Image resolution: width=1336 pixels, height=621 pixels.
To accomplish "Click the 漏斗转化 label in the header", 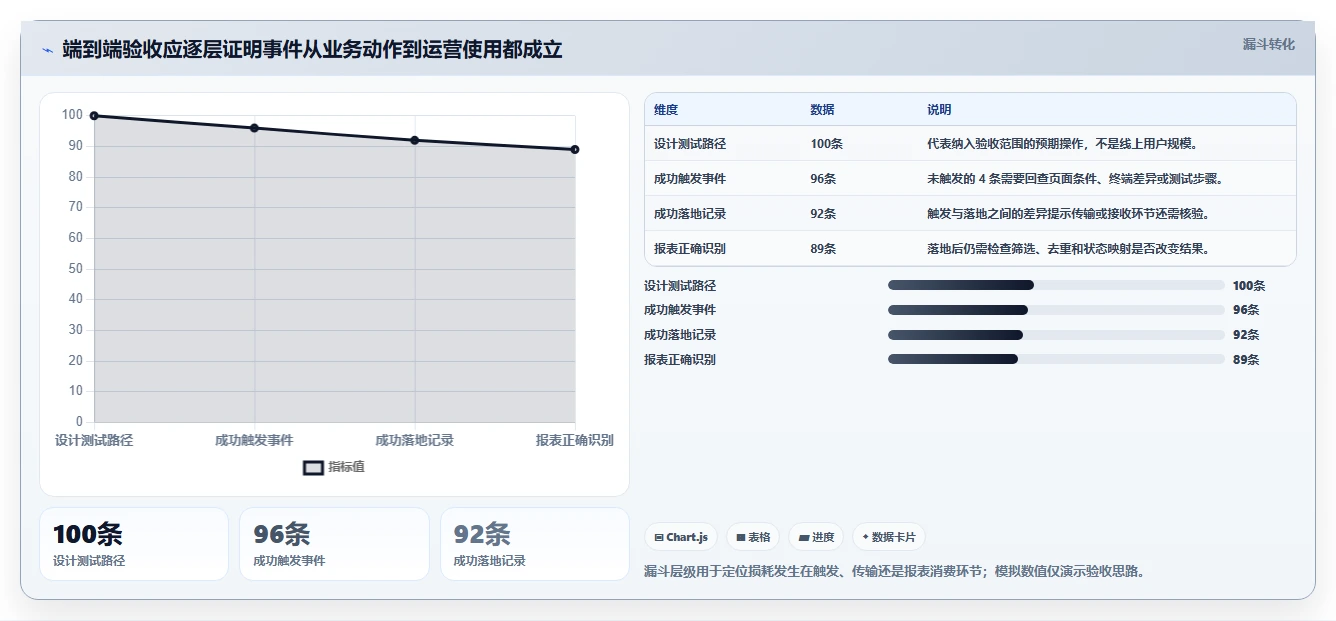I will point(1269,45).
